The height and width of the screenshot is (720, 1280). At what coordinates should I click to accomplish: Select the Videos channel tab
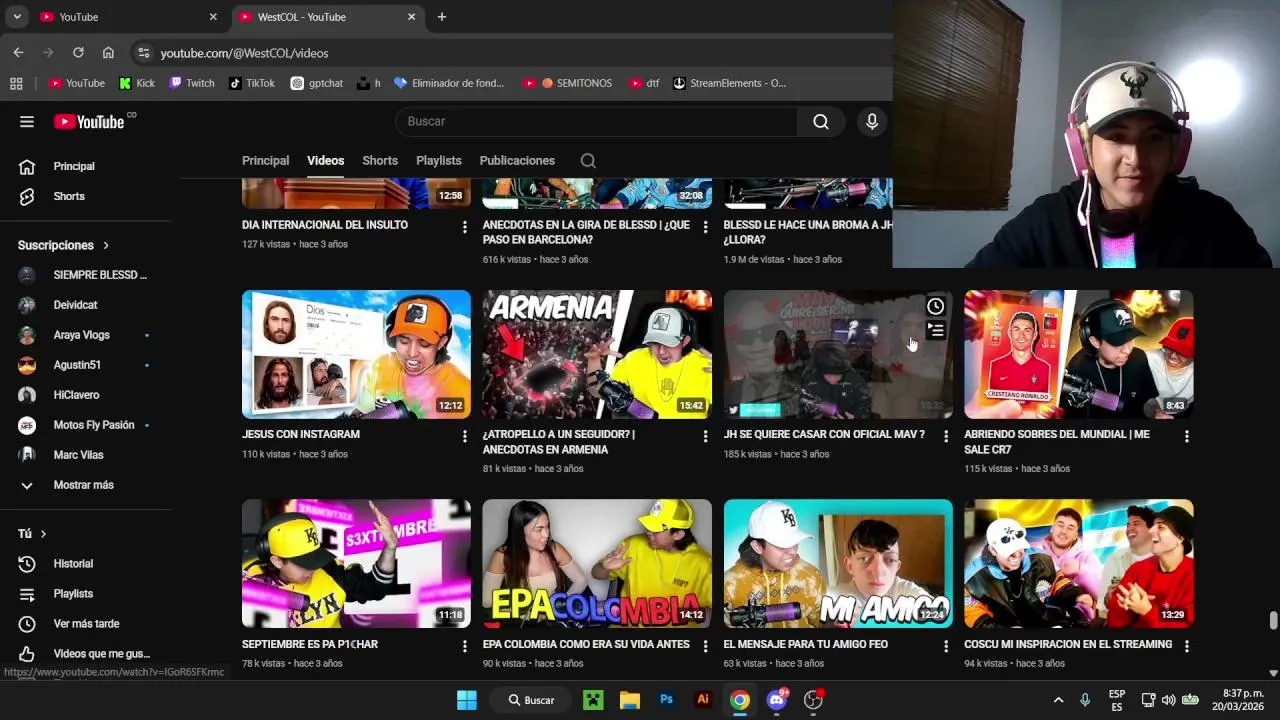pos(325,161)
